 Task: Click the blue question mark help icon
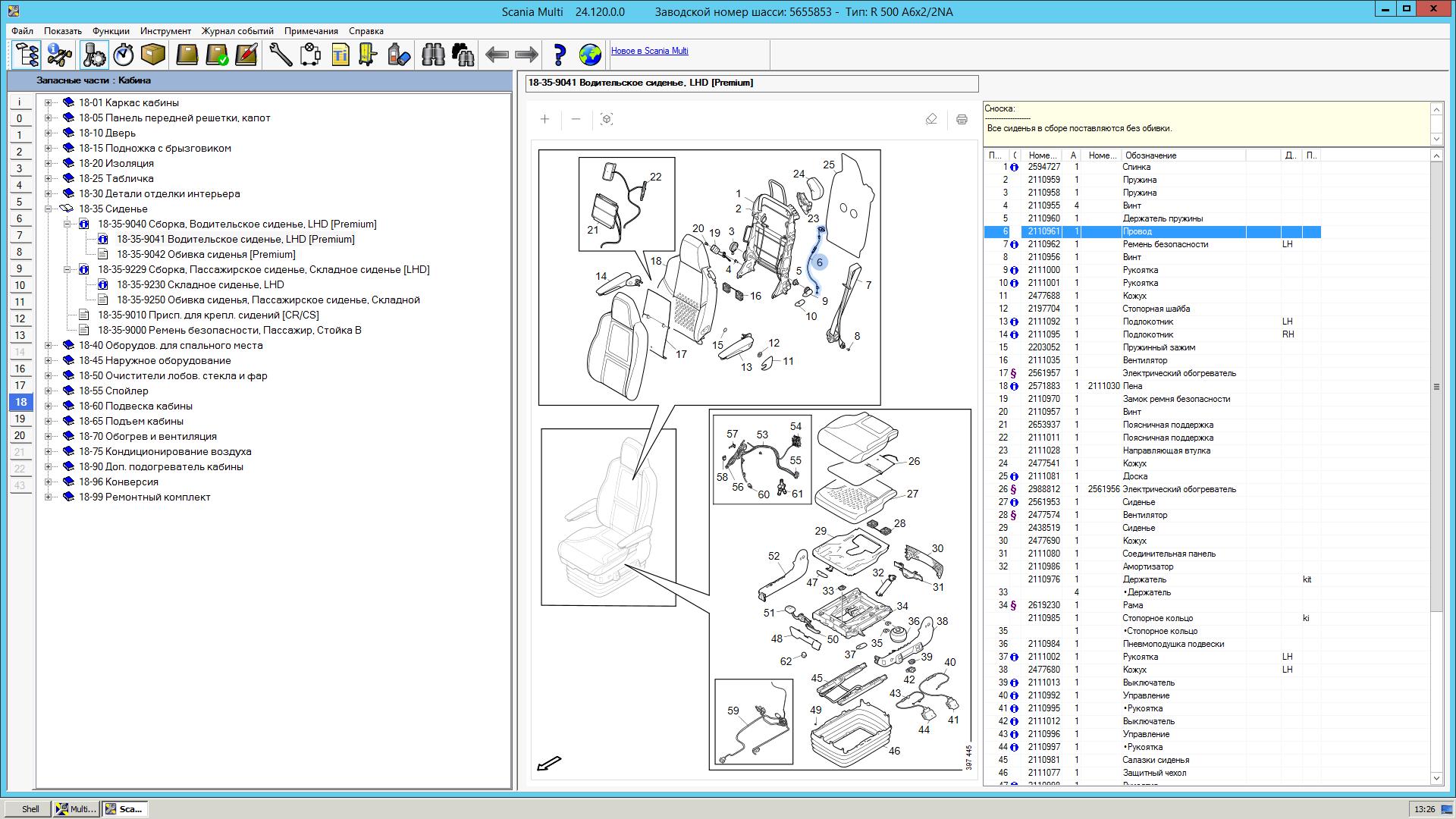pyautogui.click(x=559, y=55)
